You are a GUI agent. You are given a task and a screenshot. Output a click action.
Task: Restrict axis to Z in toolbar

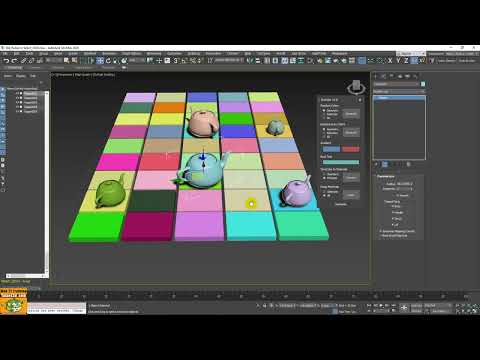click(x=406, y=61)
